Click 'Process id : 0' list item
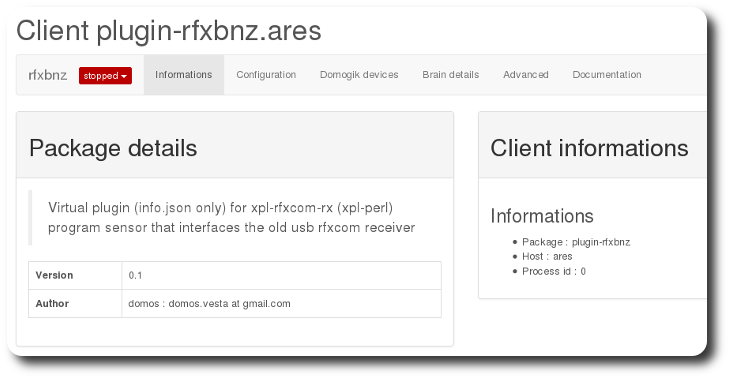 [x=554, y=271]
